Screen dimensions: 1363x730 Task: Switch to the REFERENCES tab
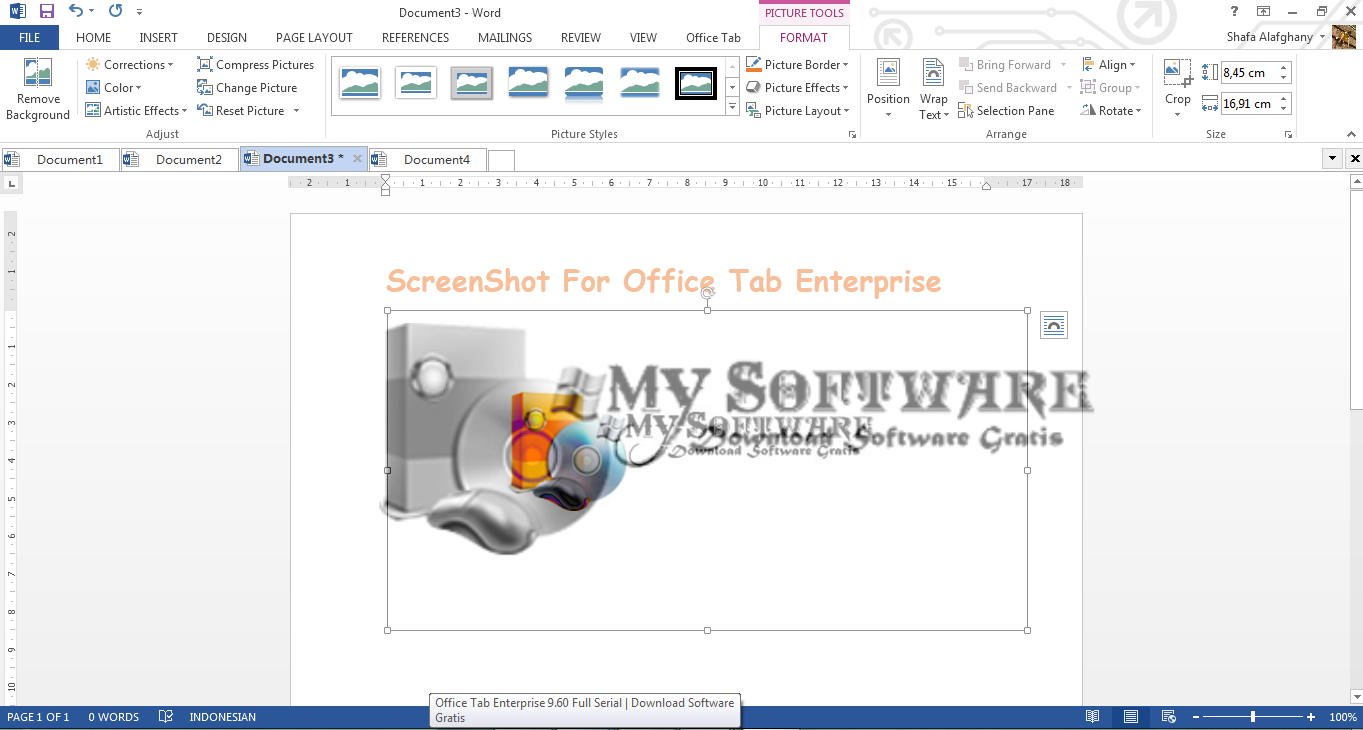(415, 38)
